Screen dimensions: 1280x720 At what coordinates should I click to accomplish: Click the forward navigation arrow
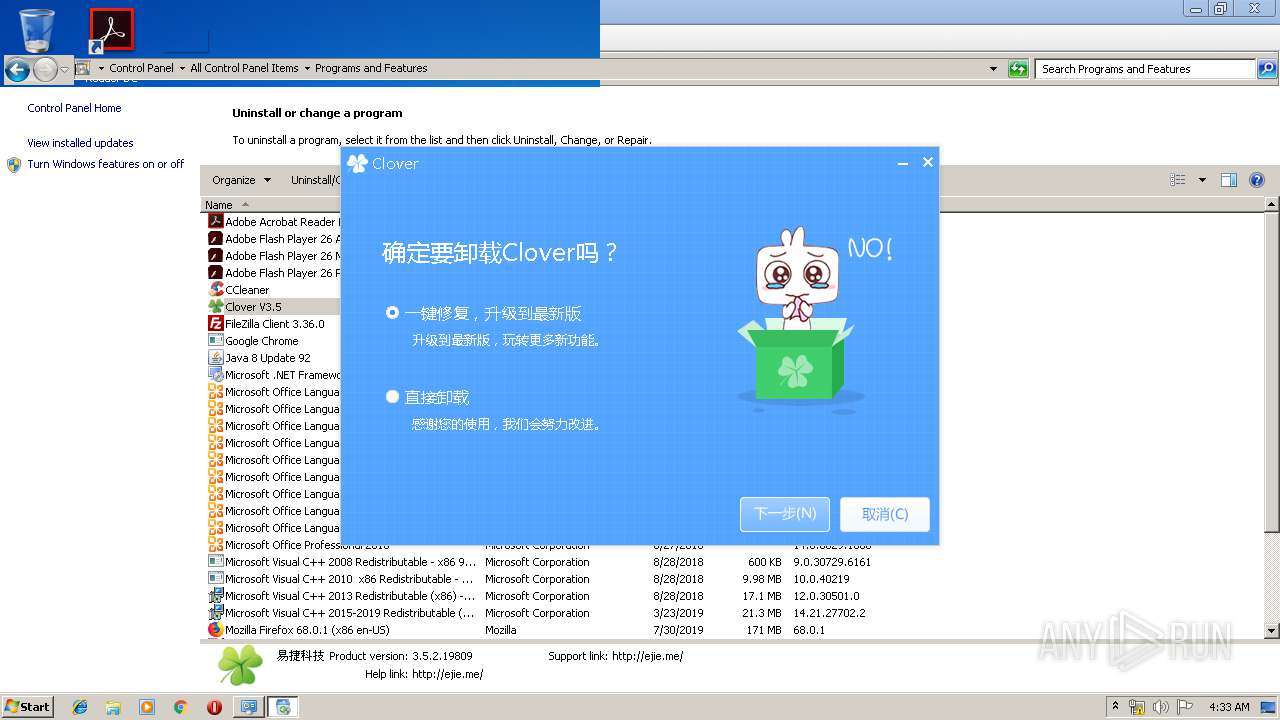tap(45, 69)
